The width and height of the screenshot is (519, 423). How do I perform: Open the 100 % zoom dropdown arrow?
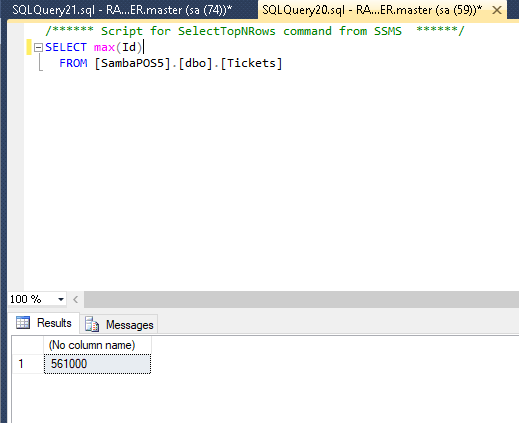click(61, 299)
